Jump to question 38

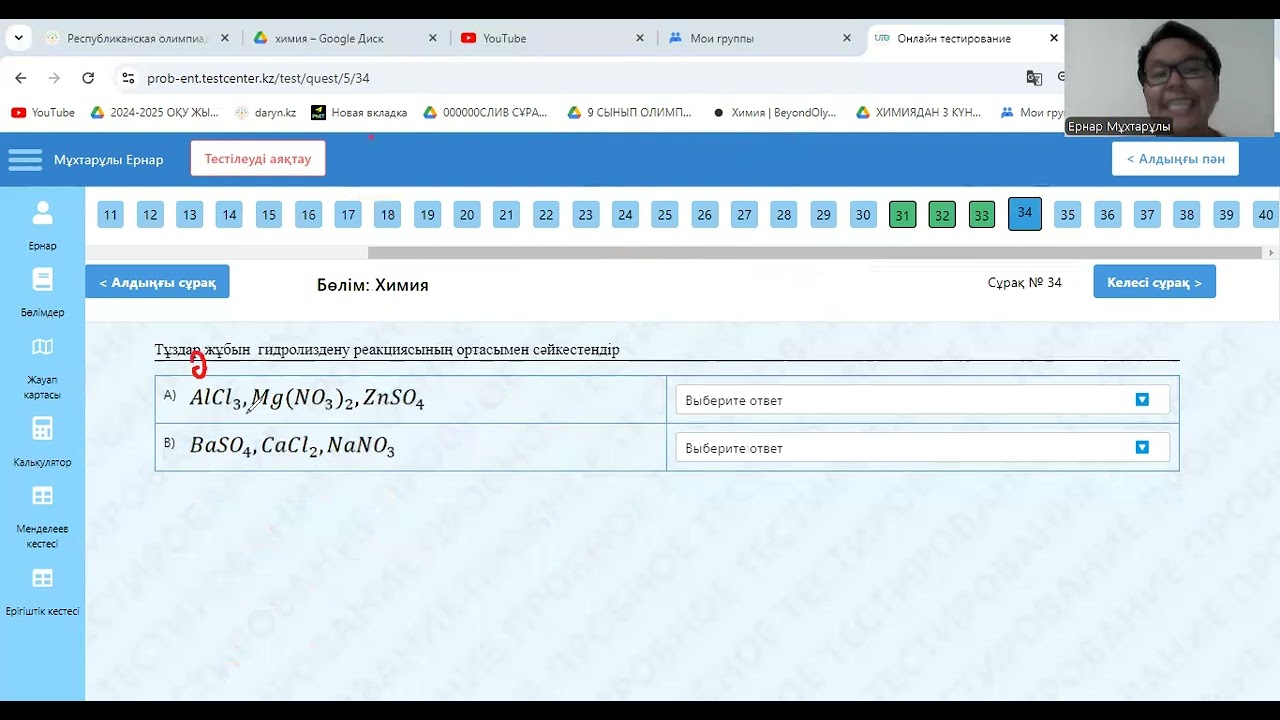pos(1186,215)
